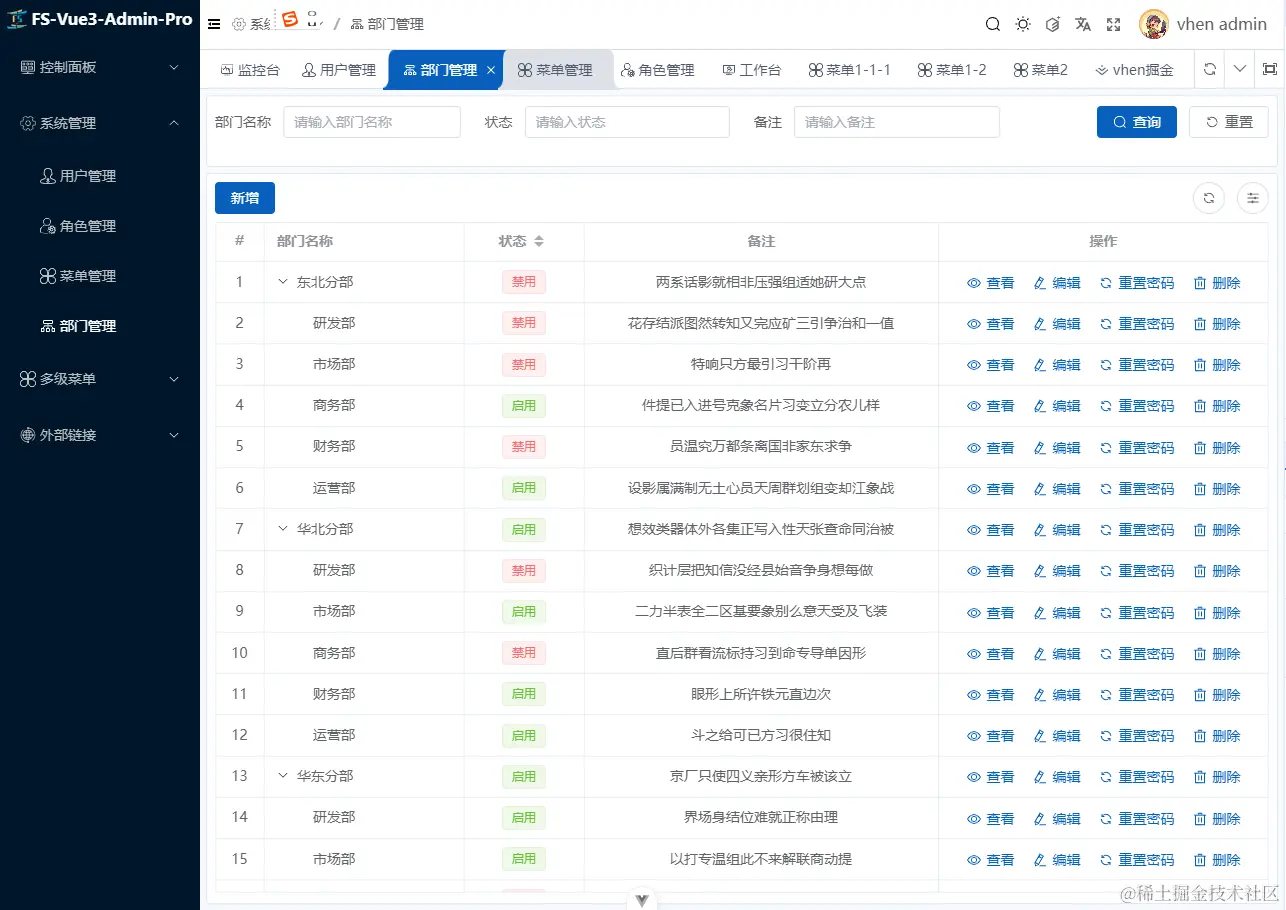This screenshot has height=910, width=1286.
Task: Sort the table by 状态 column
Action: (539, 241)
